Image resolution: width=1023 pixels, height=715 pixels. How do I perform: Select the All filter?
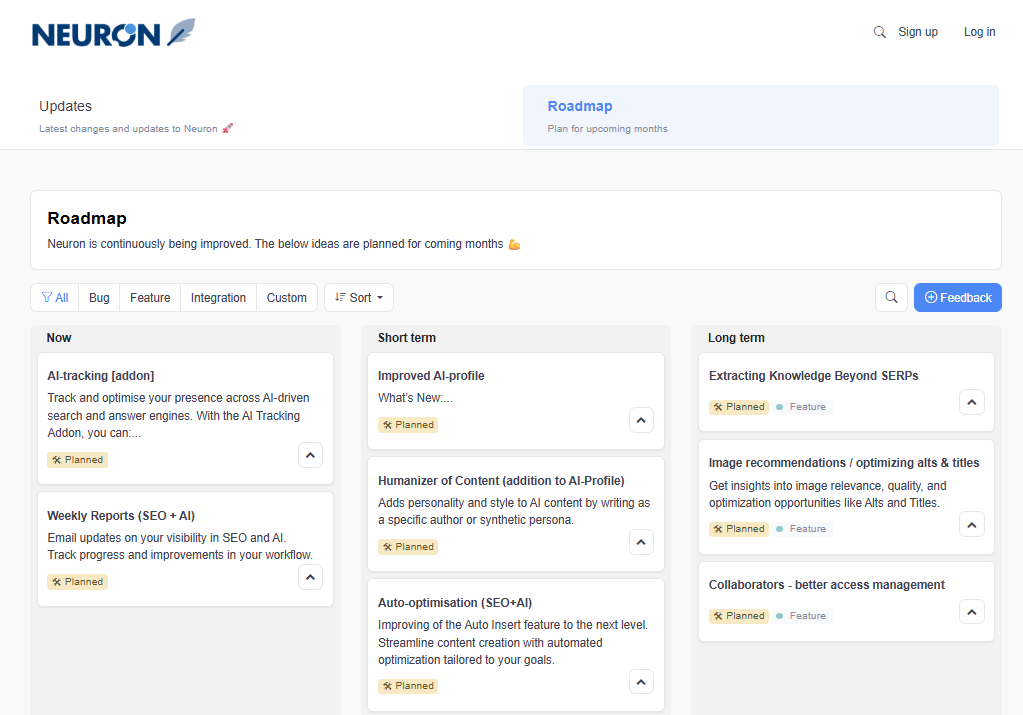(x=55, y=297)
